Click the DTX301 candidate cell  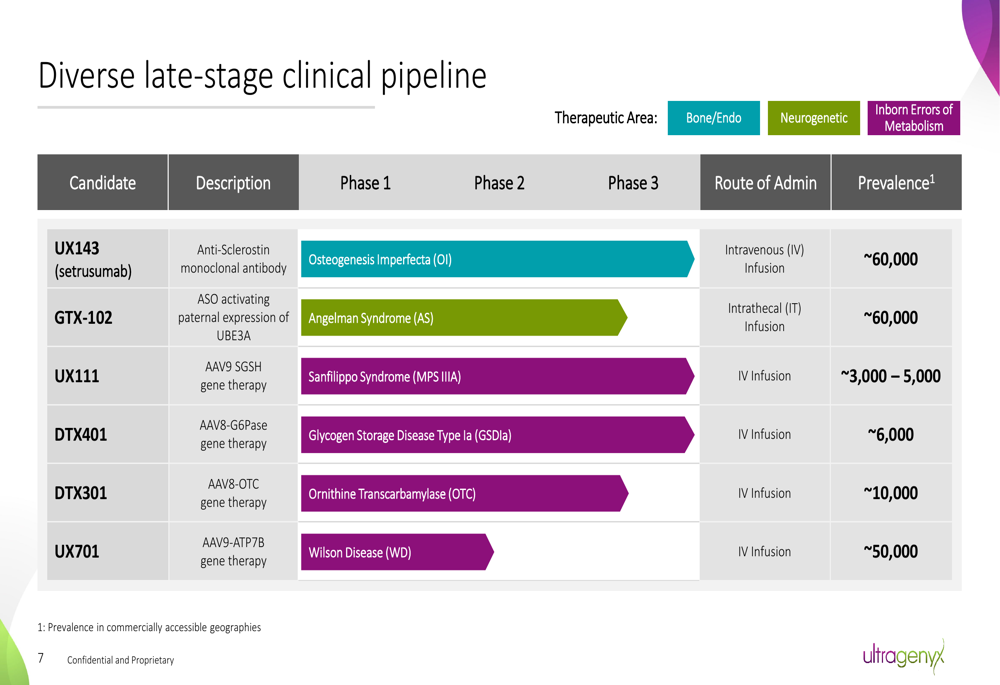pyautogui.click(x=108, y=493)
